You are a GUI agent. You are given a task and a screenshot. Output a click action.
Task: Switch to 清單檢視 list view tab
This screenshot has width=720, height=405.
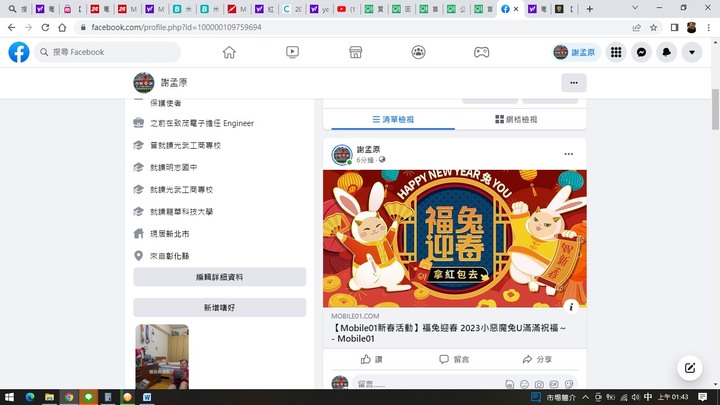tap(393, 119)
